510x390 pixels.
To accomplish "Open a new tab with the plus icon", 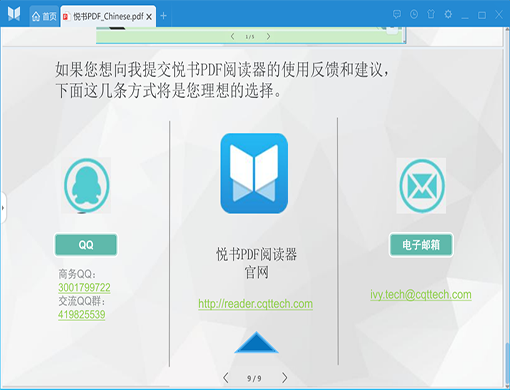I will tap(163, 16).
